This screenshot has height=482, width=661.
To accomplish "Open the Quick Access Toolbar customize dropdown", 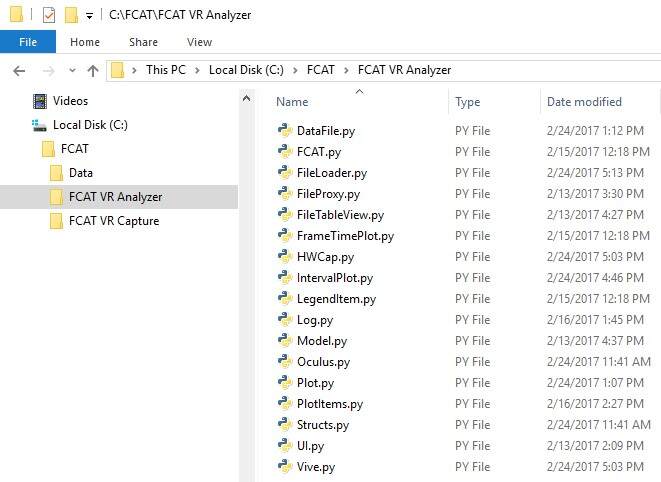I will [90, 16].
